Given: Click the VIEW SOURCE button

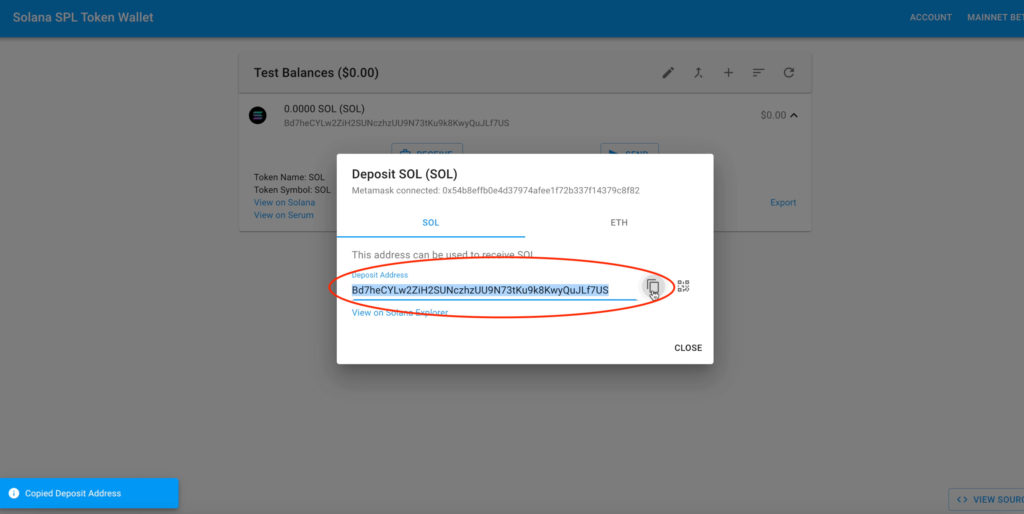Looking at the screenshot, I should point(986,500).
